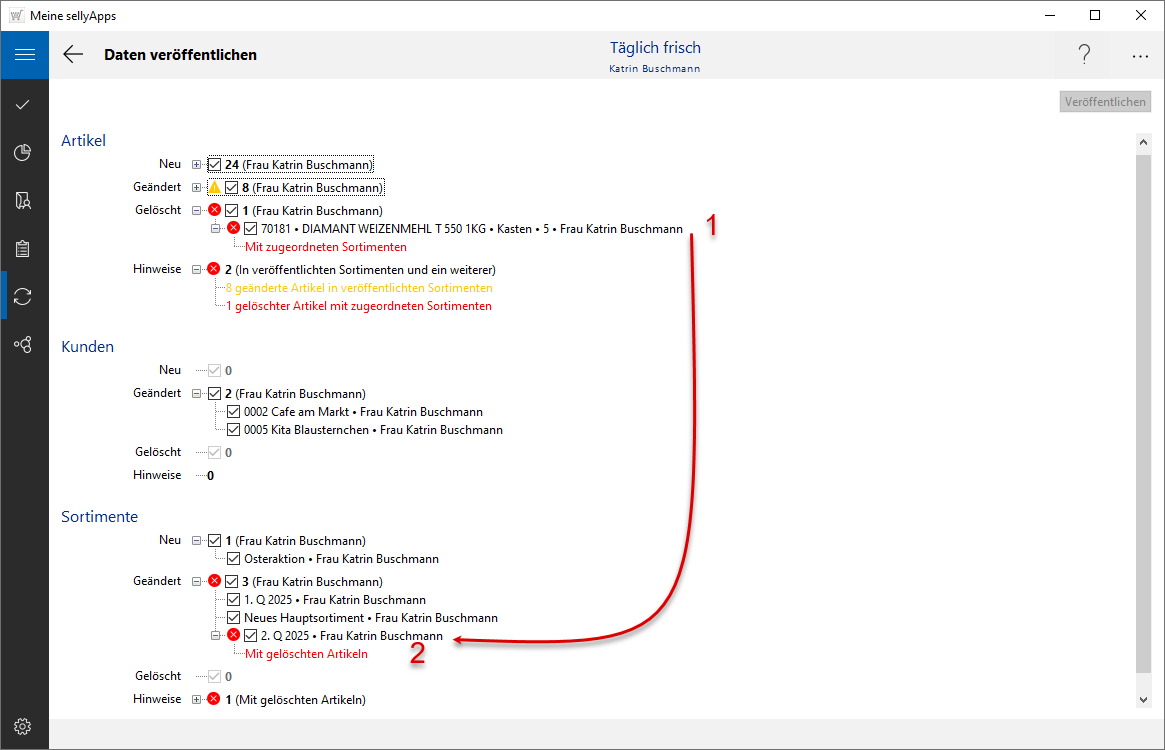Open the share nodes sidebar icon
Image resolution: width=1165 pixels, height=750 pixels.
(x=23, y=345)
